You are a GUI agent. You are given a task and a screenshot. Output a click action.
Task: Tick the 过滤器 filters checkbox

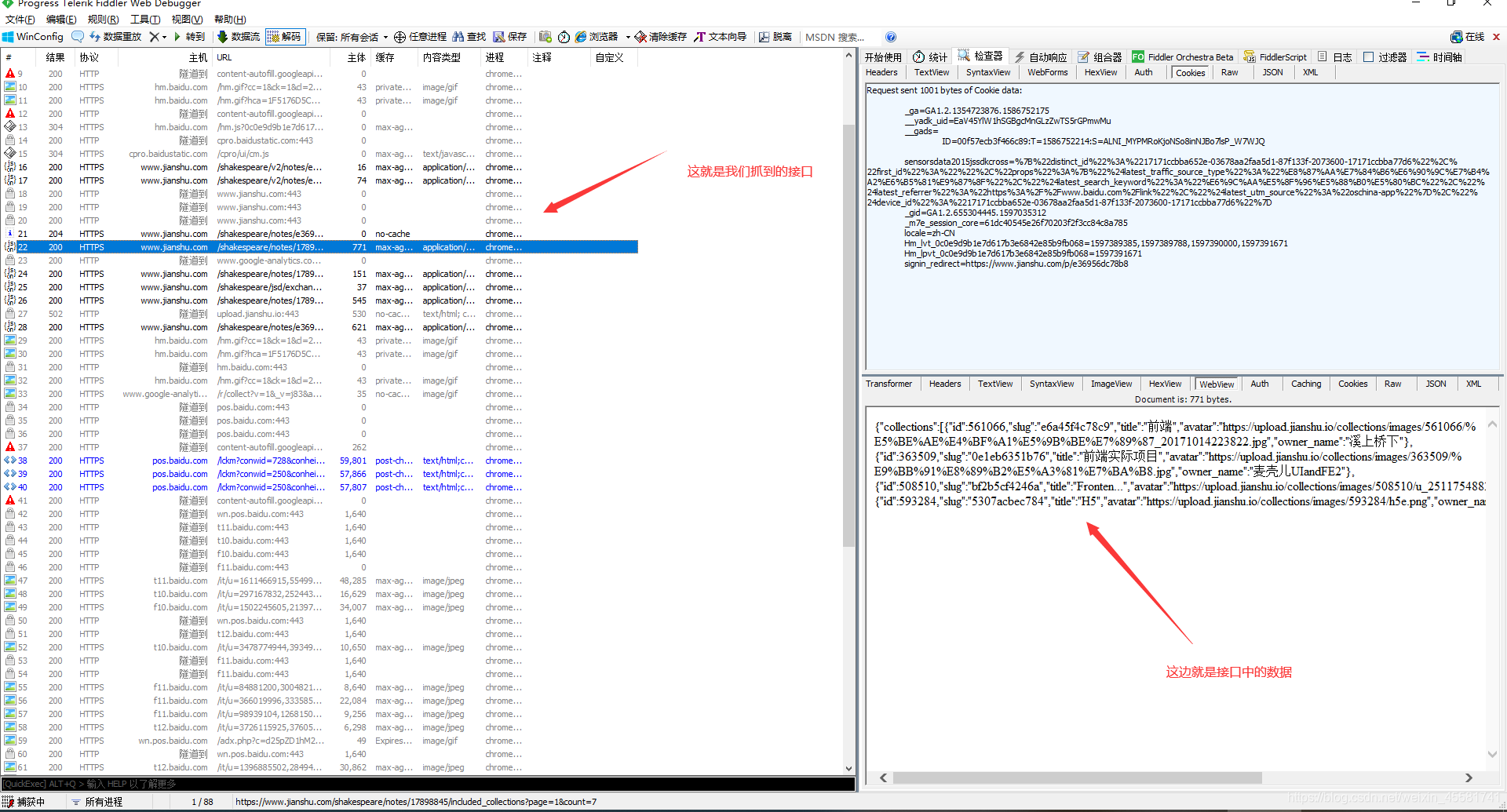(x=1368, y=56)
